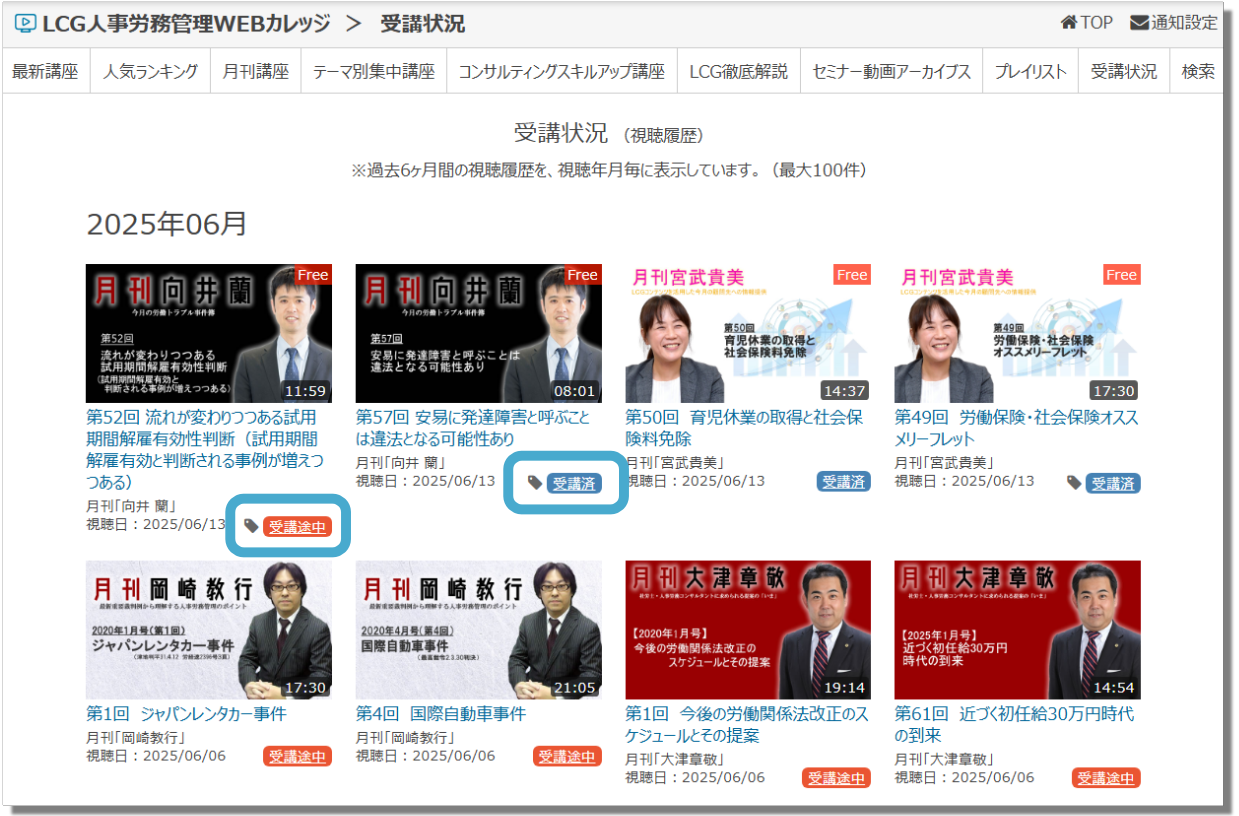Open コンサルティングスキルアップ講座 tab
This screenshot has height=816, width=1239.
tap(561, 72)
